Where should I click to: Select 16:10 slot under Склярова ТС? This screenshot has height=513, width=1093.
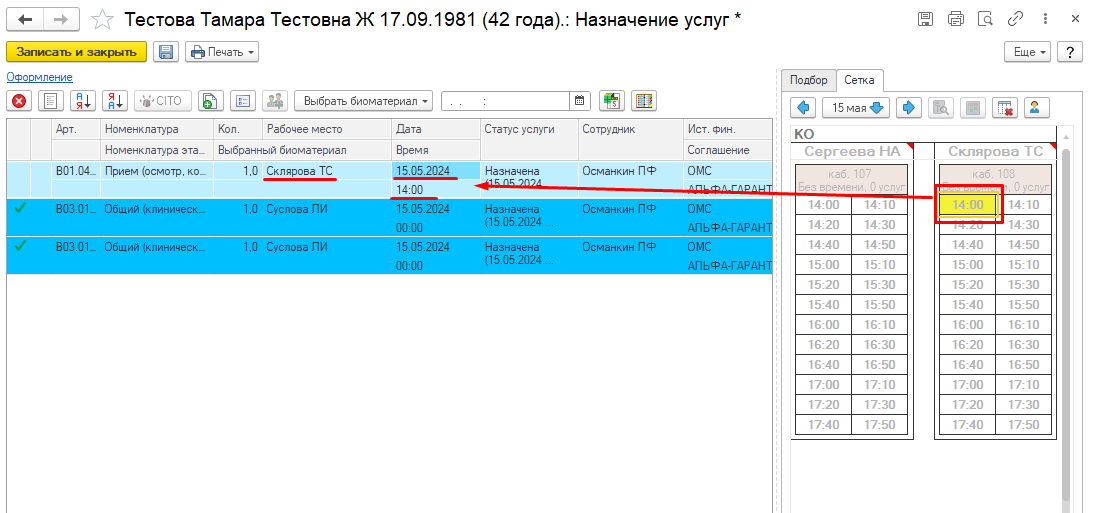pos(1024,325)
